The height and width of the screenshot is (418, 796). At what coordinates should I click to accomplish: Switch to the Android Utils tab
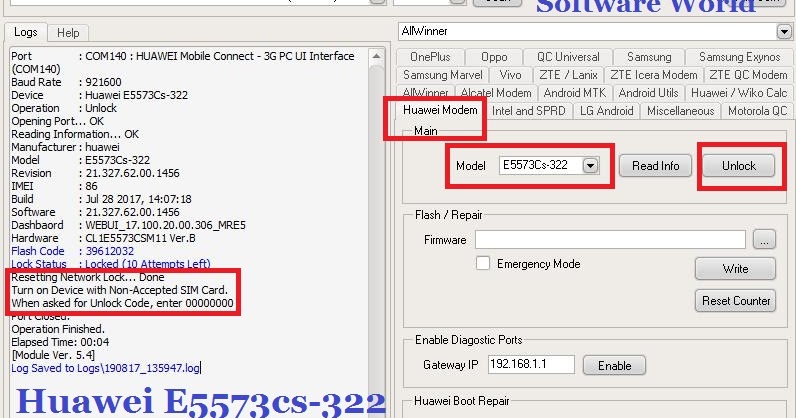(x=648, y=93)
